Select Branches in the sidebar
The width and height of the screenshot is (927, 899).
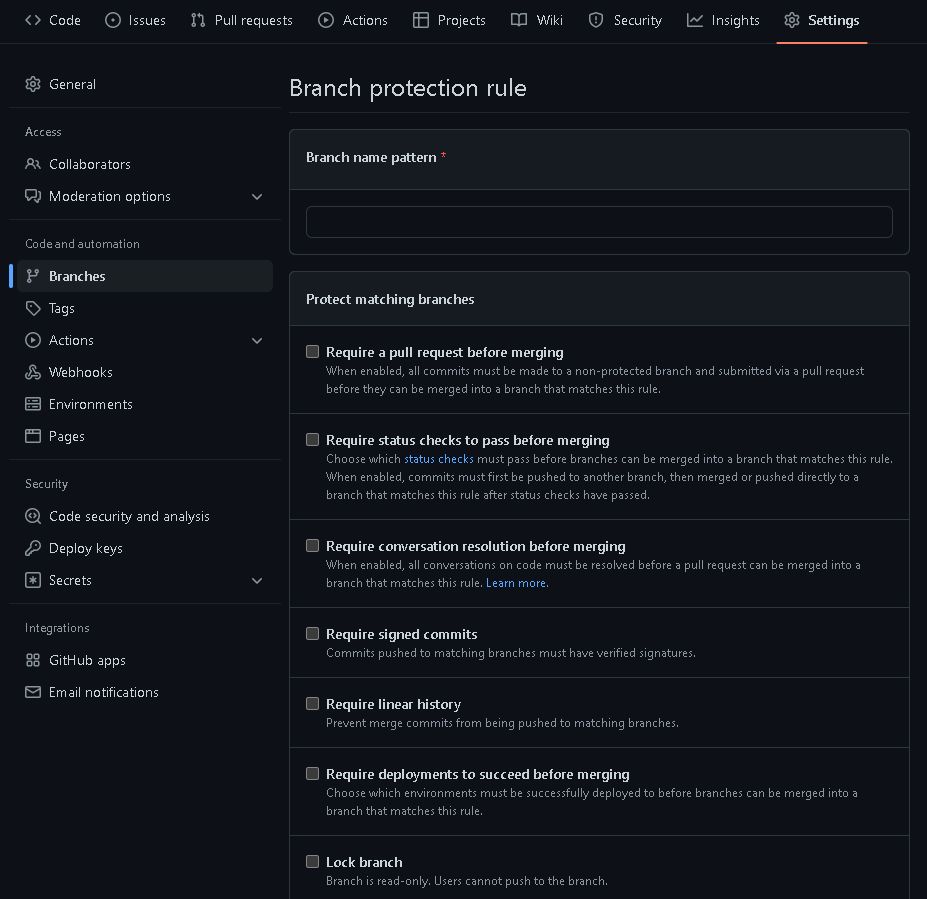coord(77,276)
